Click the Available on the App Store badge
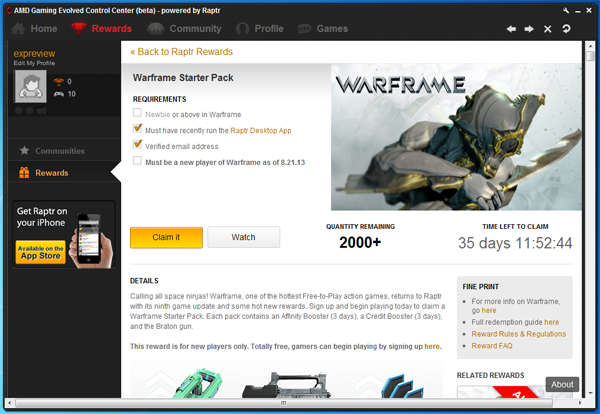Screen dimensions: 600x414 click(x=41, y=253)
